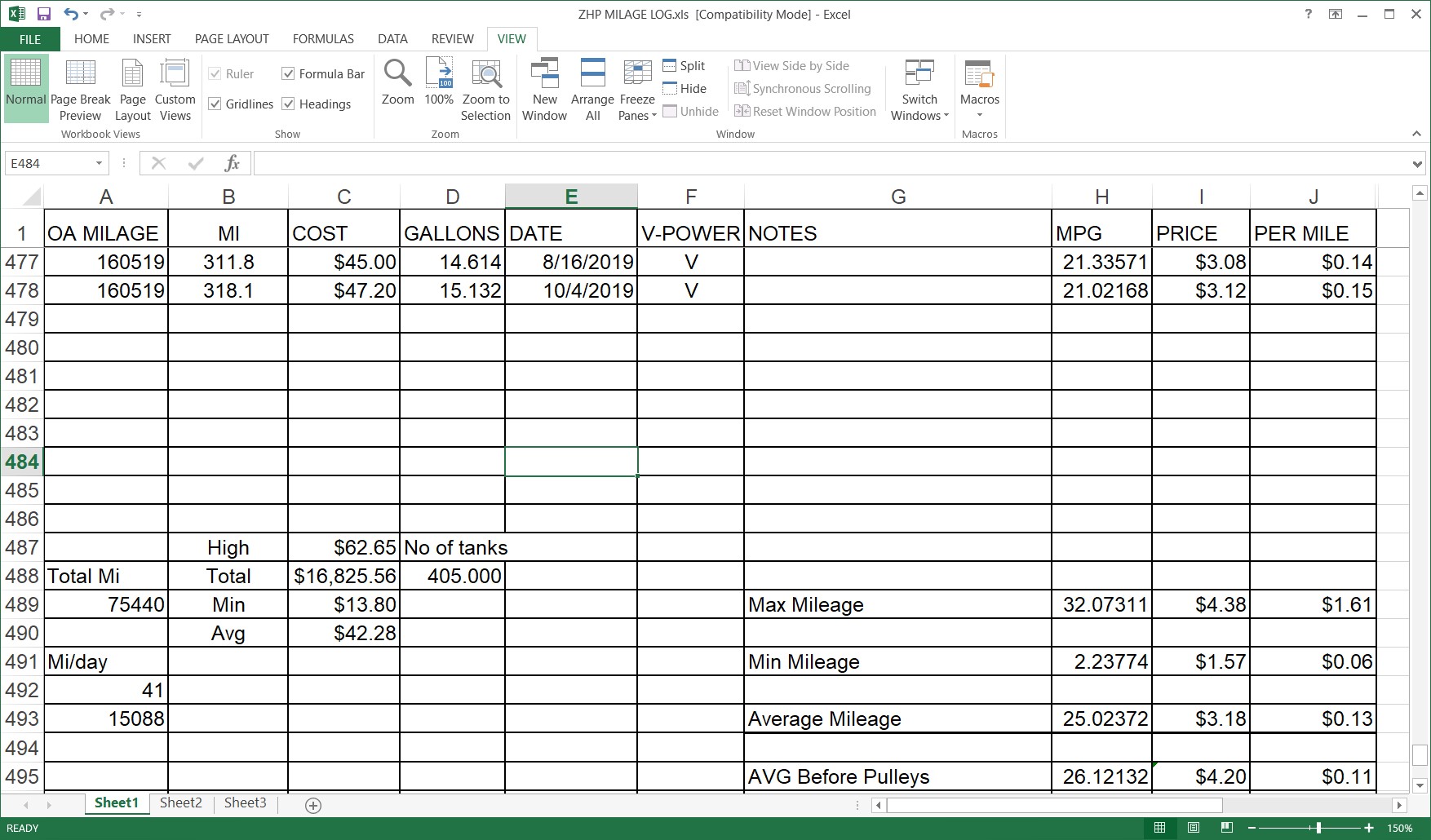Open Ribbon Display Options

[1336, 14]
